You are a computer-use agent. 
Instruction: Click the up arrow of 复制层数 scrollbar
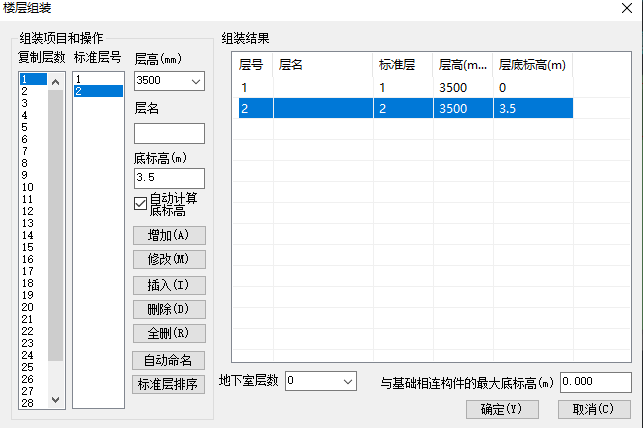56,82
